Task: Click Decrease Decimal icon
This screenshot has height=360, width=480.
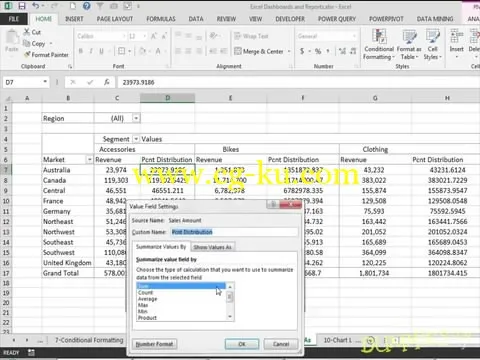Action: tap(353, 51)
